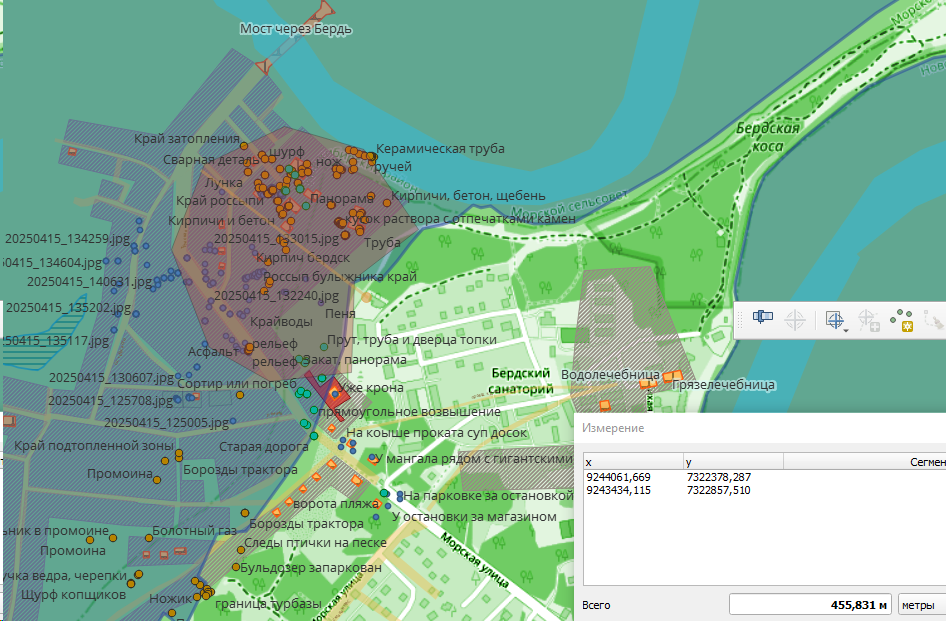Open the метры units dropdown

pos(920,605)
